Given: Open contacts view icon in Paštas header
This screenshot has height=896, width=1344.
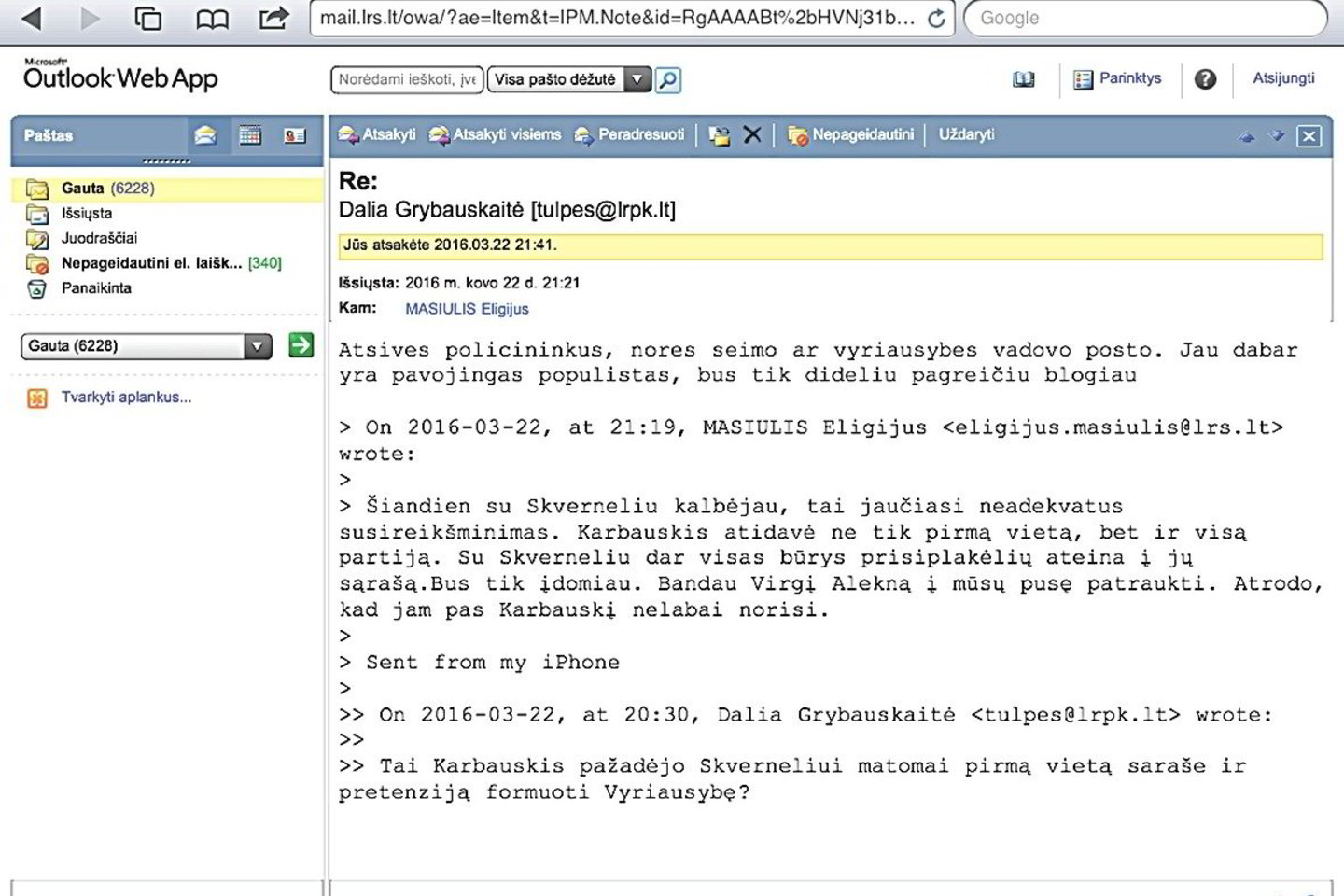Looking at the screenshot, I should pos(295,135).
